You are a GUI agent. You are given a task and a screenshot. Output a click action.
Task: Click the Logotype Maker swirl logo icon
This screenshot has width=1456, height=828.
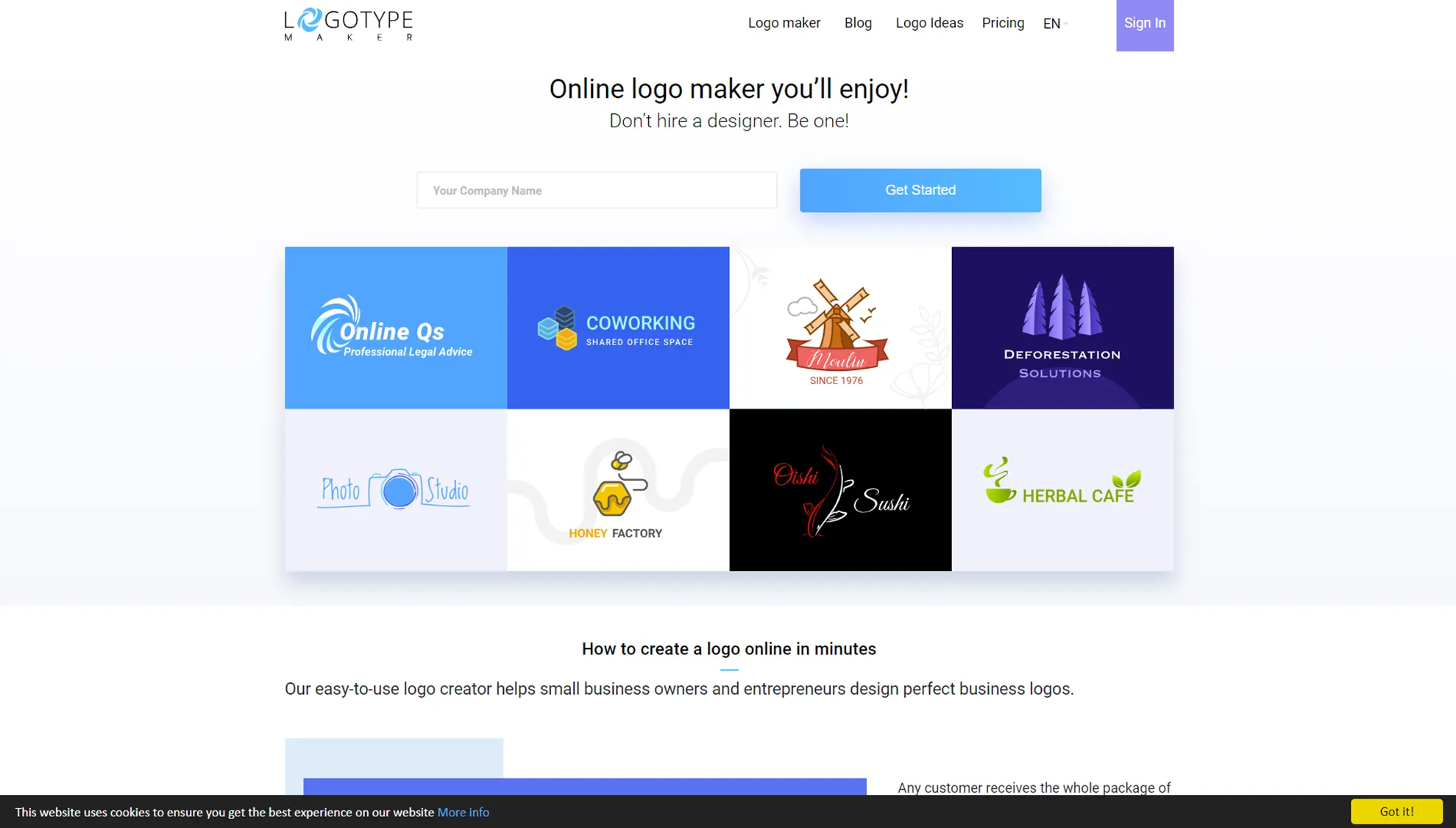click(x=310, y=18)
